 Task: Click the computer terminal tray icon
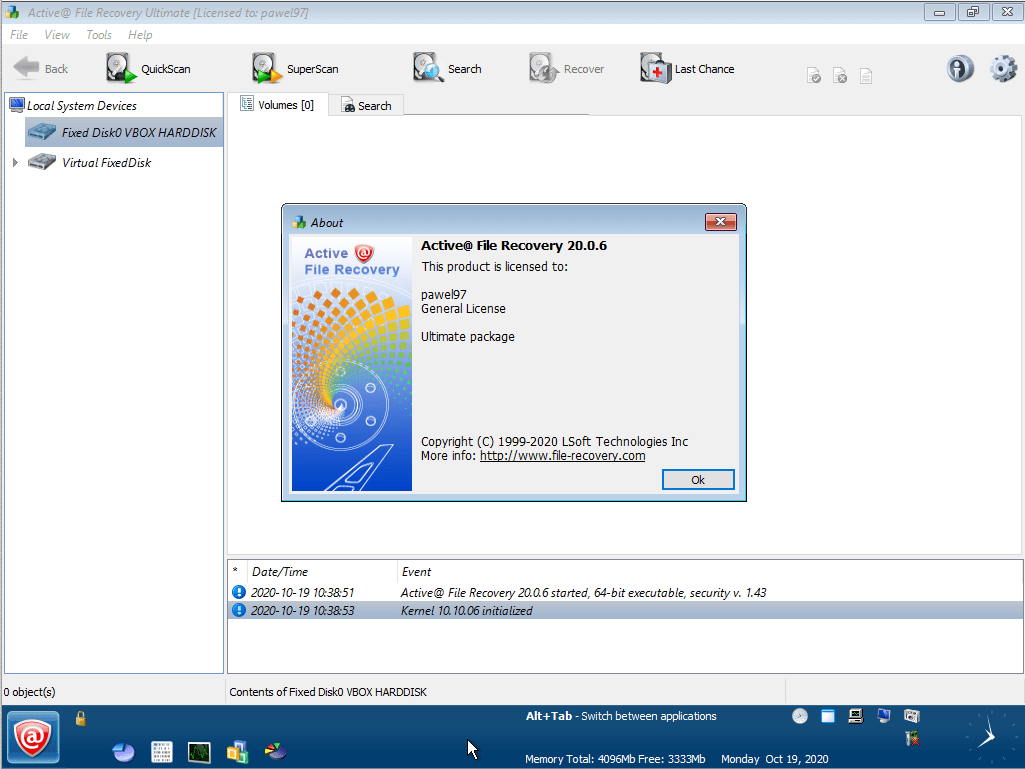856,716
